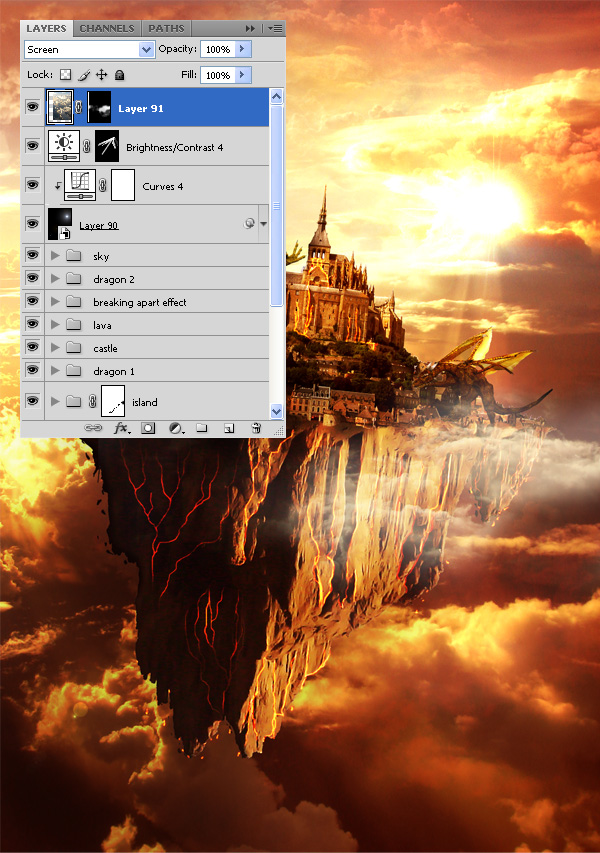The width and height of the screenshot is (600, 853).
Task: Open the layer style fx menu
Action: (x=122, y=428)
